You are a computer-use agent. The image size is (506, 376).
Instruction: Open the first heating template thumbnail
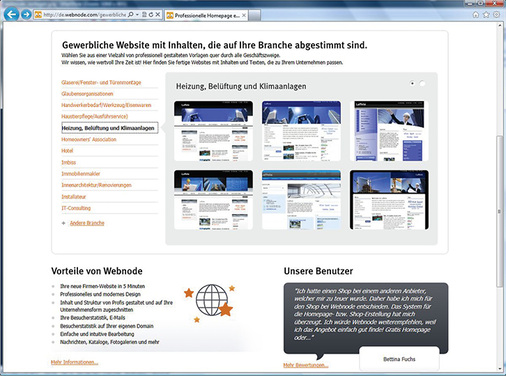pos(213,131)
